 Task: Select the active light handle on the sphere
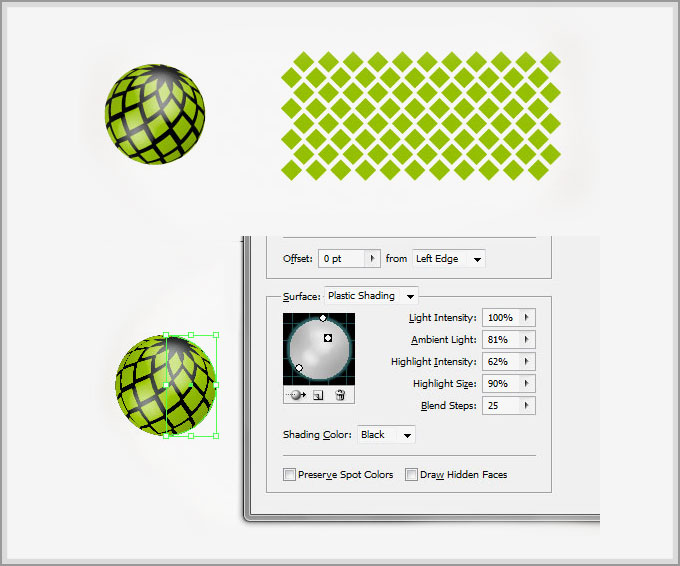328,338
